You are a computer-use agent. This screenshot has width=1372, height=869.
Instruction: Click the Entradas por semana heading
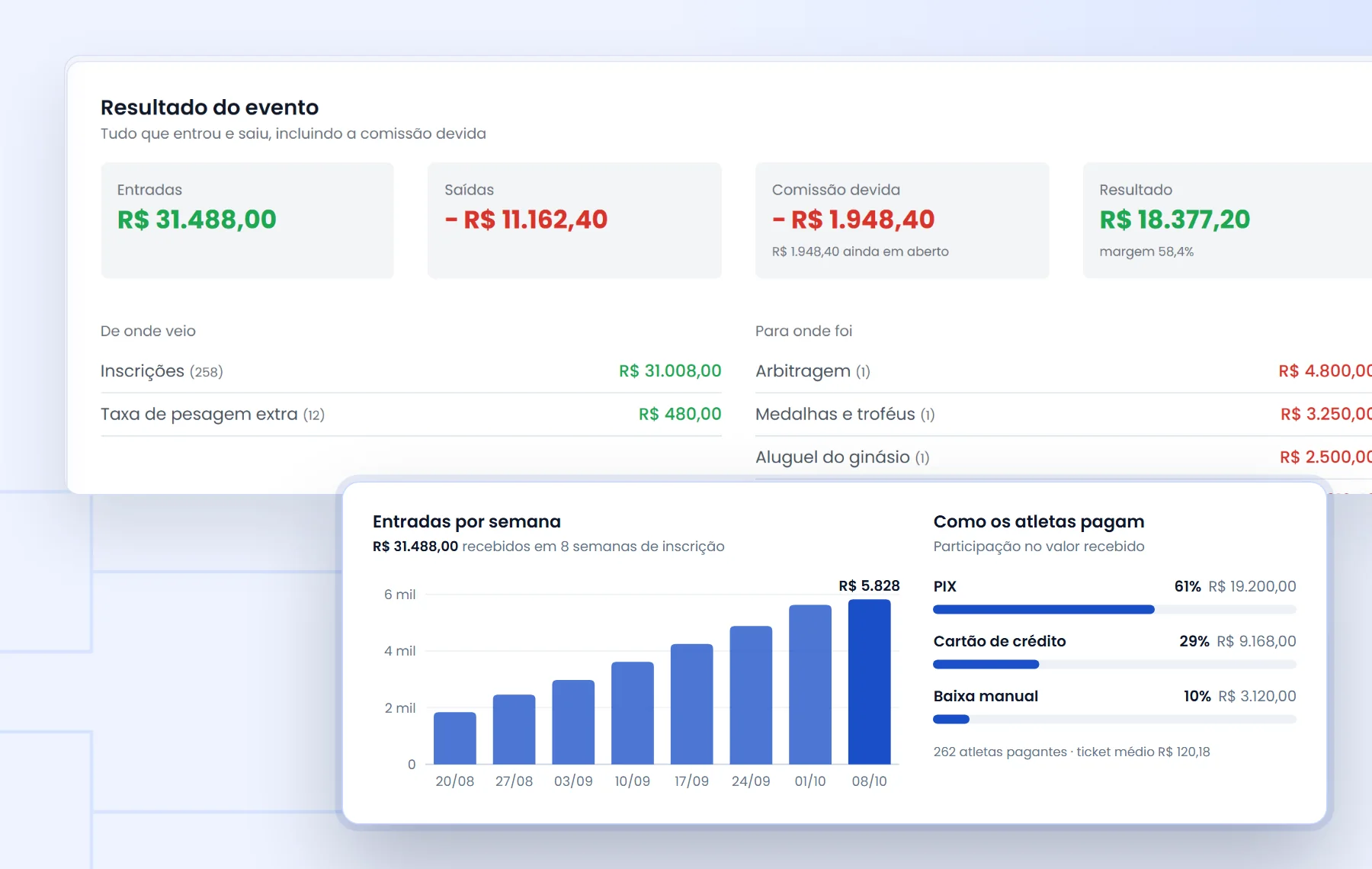pyautogui.click(x=466, y=521)
